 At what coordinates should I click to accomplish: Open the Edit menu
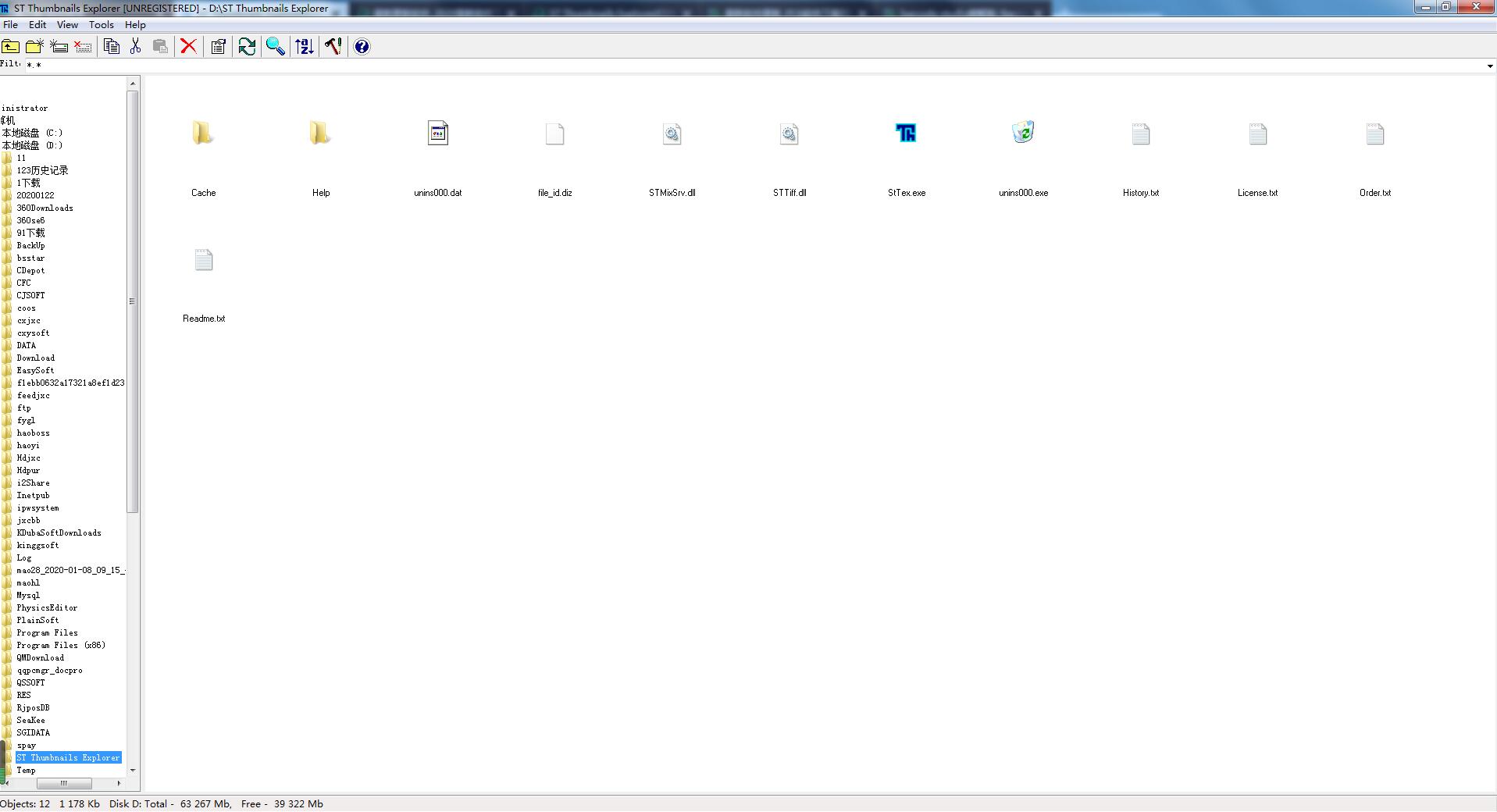pos(37,25)
